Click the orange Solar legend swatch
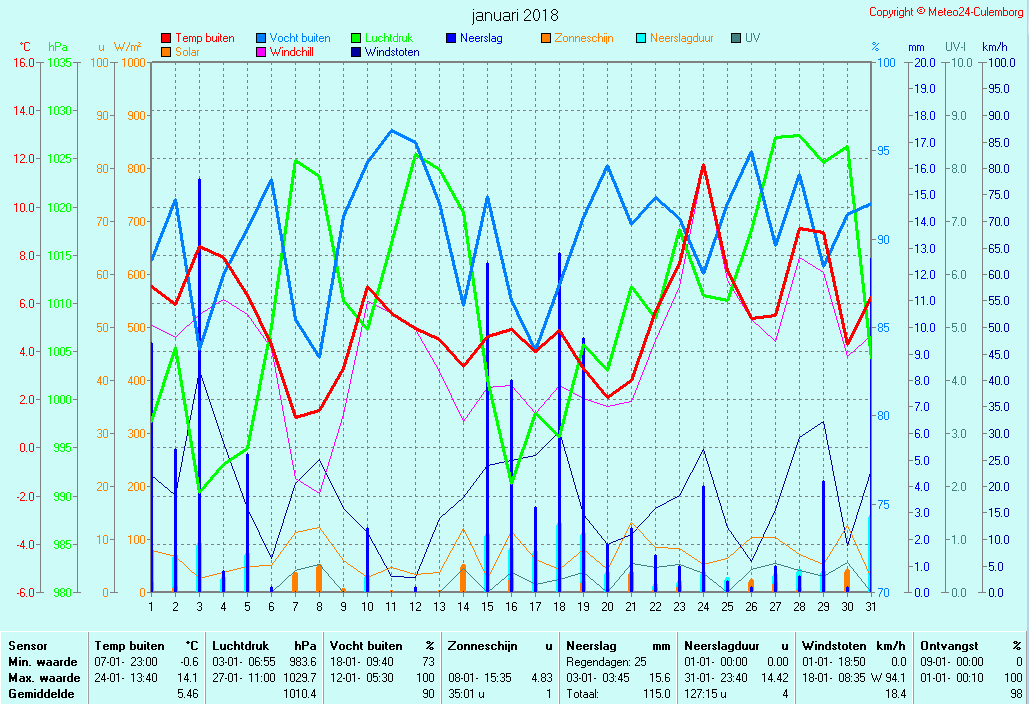This screenshot has height=704, width=1029. coord(167,52)
